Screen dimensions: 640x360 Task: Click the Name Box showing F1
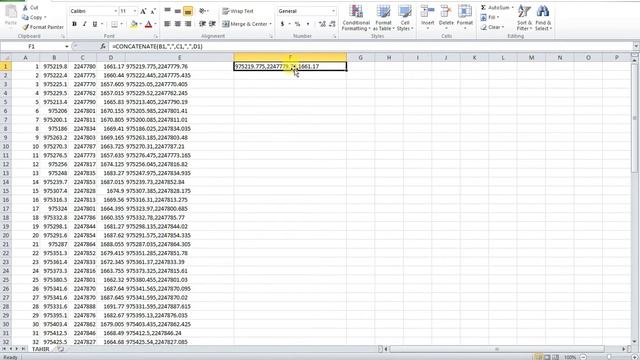(32, 47)
